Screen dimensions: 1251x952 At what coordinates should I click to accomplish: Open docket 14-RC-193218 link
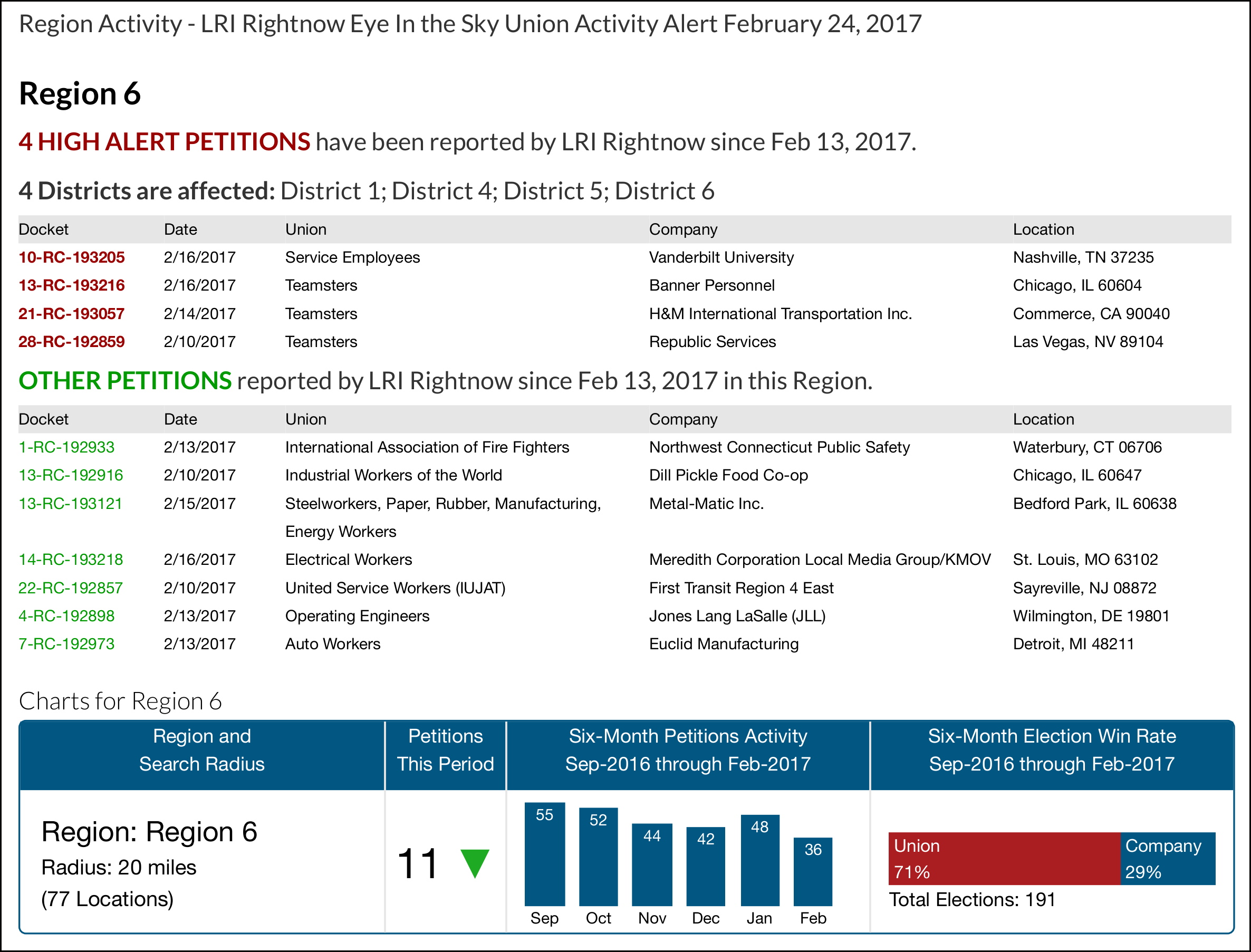click(x=71, y=559)
